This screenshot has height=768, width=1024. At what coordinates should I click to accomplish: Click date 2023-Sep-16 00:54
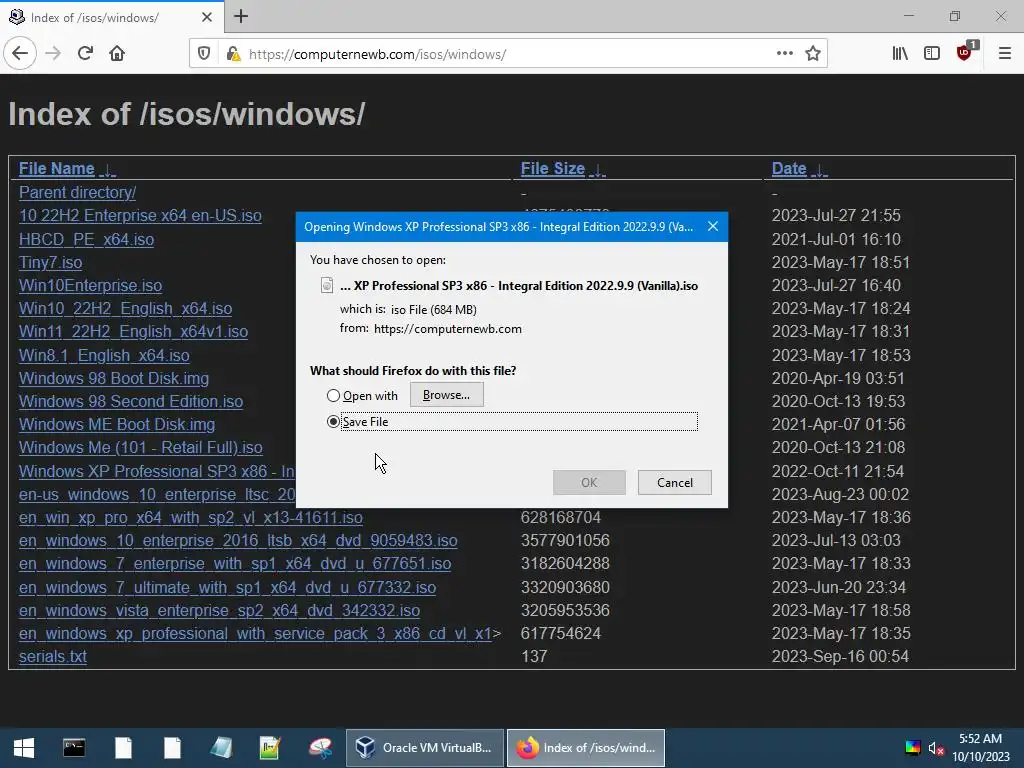point(840,656)
